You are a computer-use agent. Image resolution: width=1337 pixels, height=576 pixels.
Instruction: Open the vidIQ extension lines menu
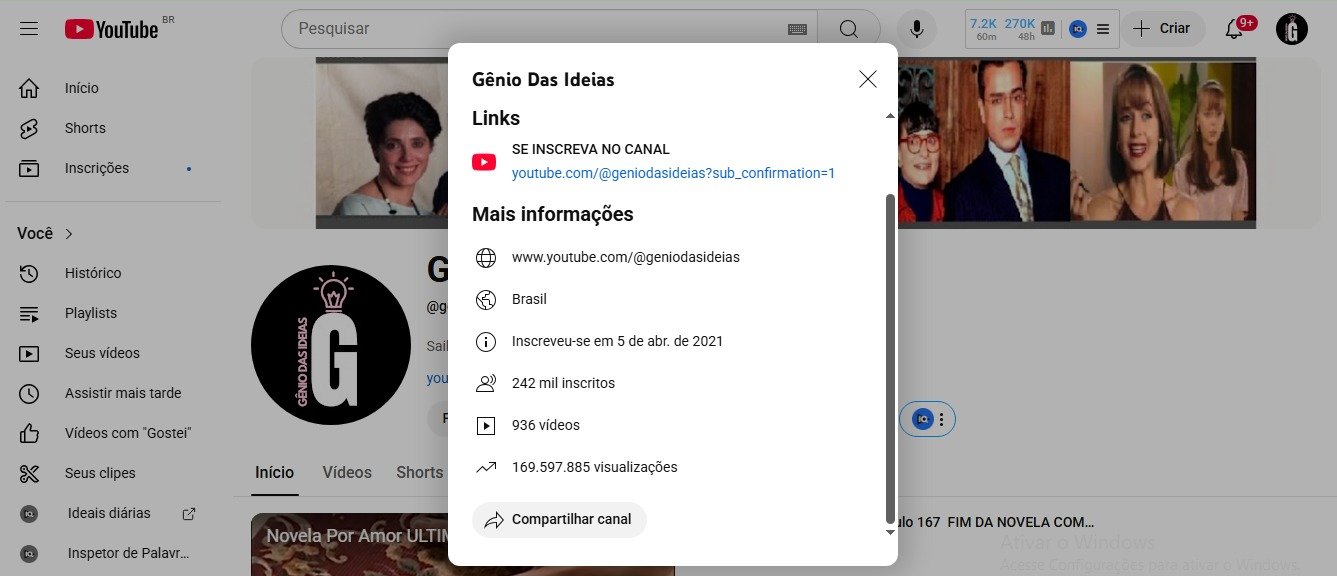1102,29
